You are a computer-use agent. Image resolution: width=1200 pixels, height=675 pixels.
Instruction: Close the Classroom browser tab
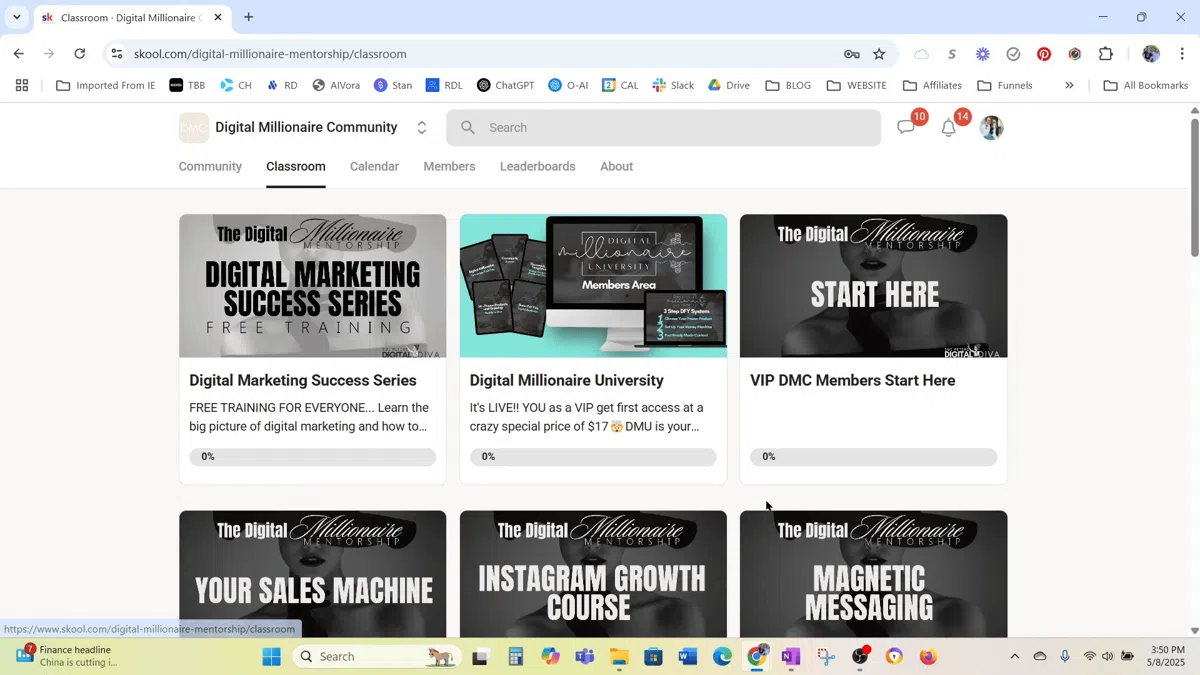218,17
